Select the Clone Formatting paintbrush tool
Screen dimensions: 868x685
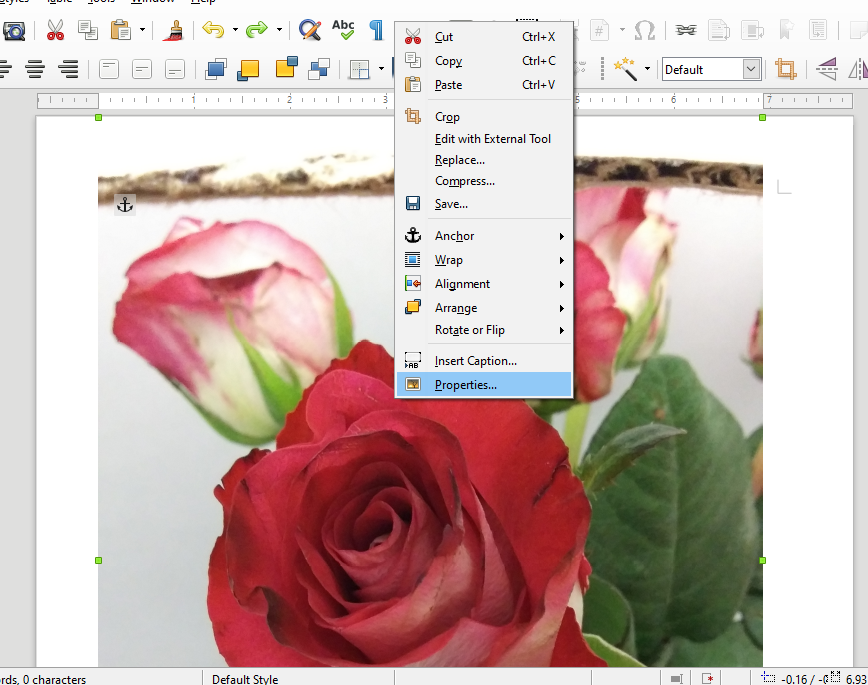[x=173, y=31]
